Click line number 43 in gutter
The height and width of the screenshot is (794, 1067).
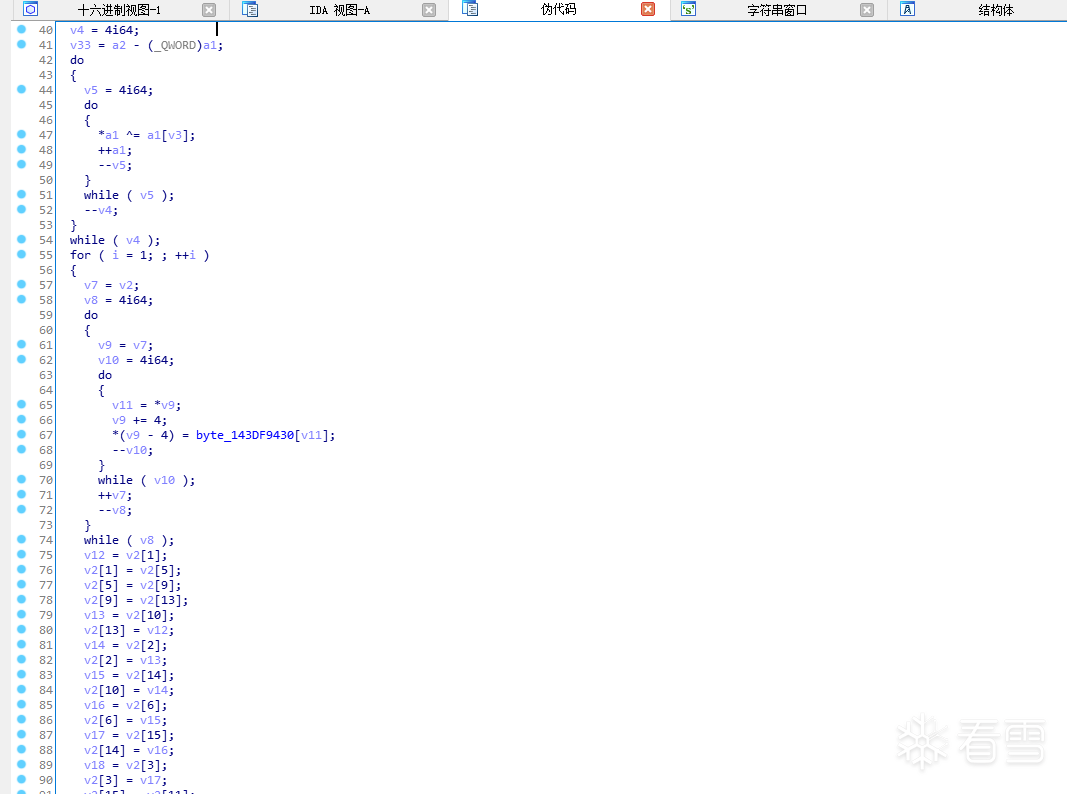tap(46, 75)
